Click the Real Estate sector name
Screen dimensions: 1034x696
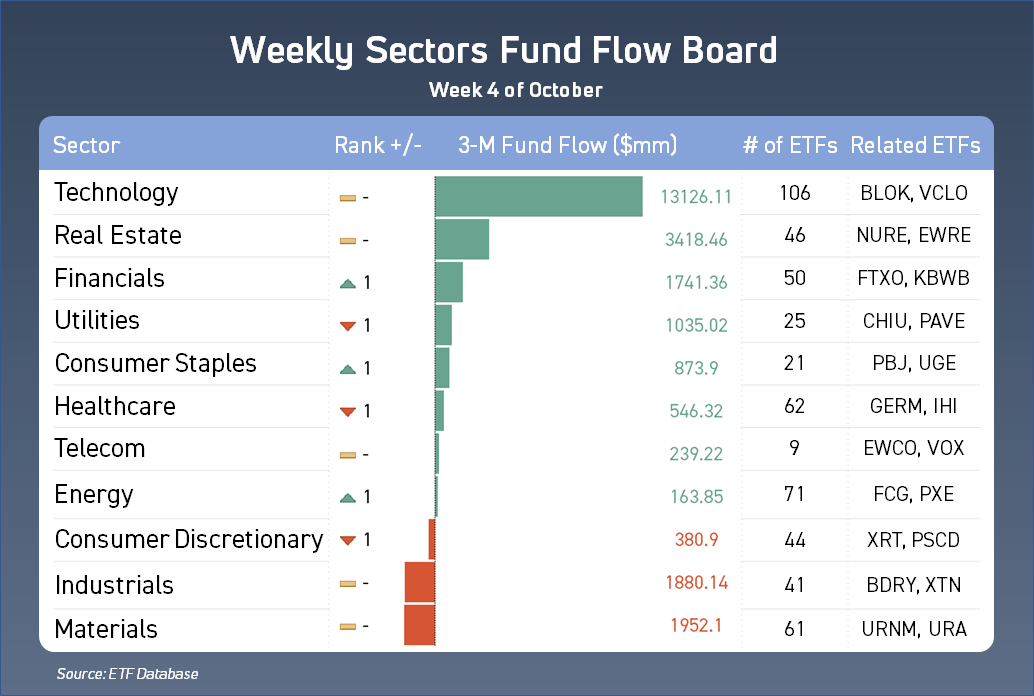118,236
